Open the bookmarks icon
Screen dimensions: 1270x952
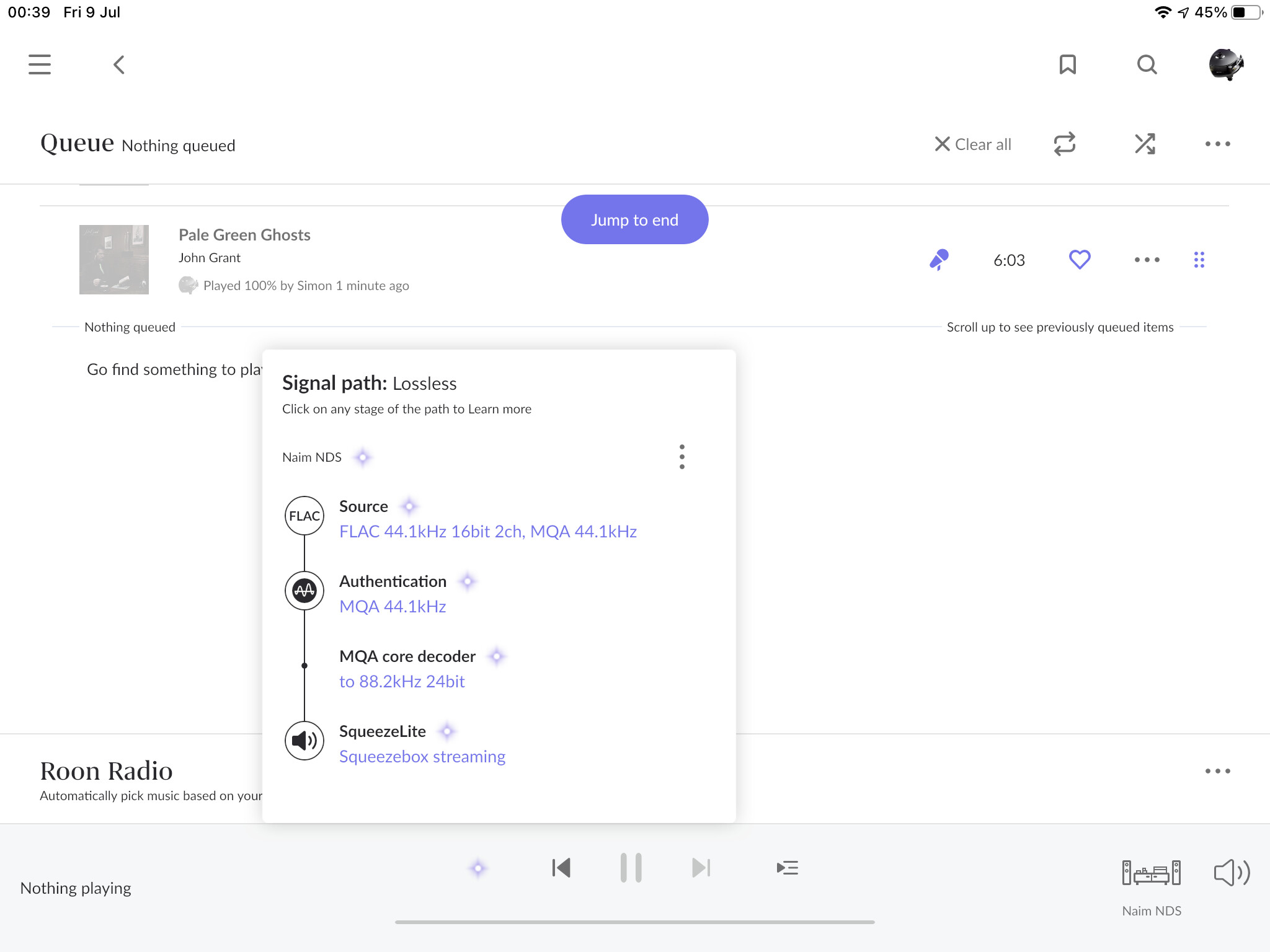(1067, 64)
